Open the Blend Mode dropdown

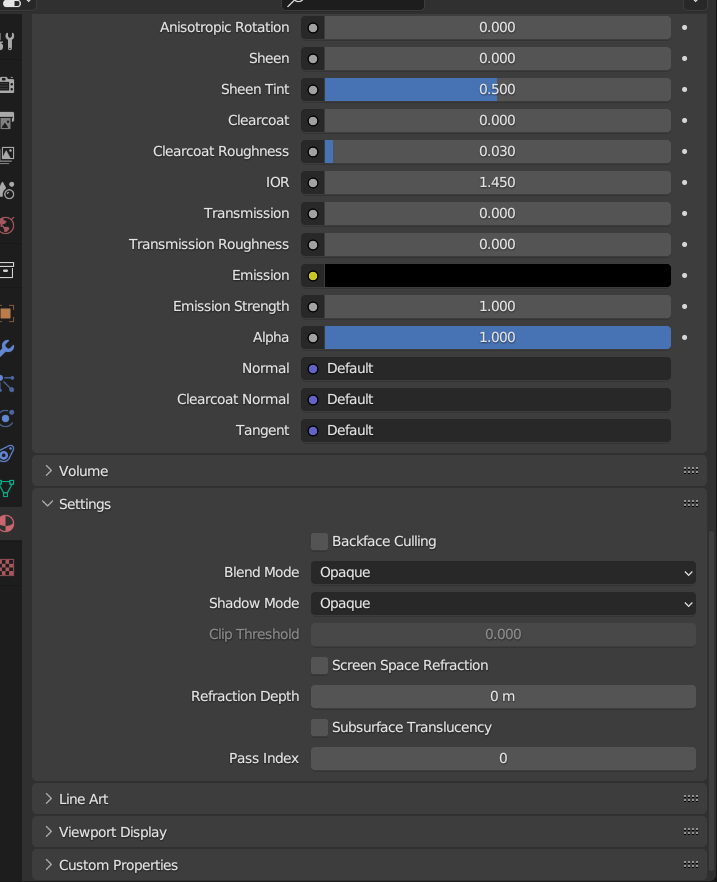pyautogui.click(x=503, y=573)
